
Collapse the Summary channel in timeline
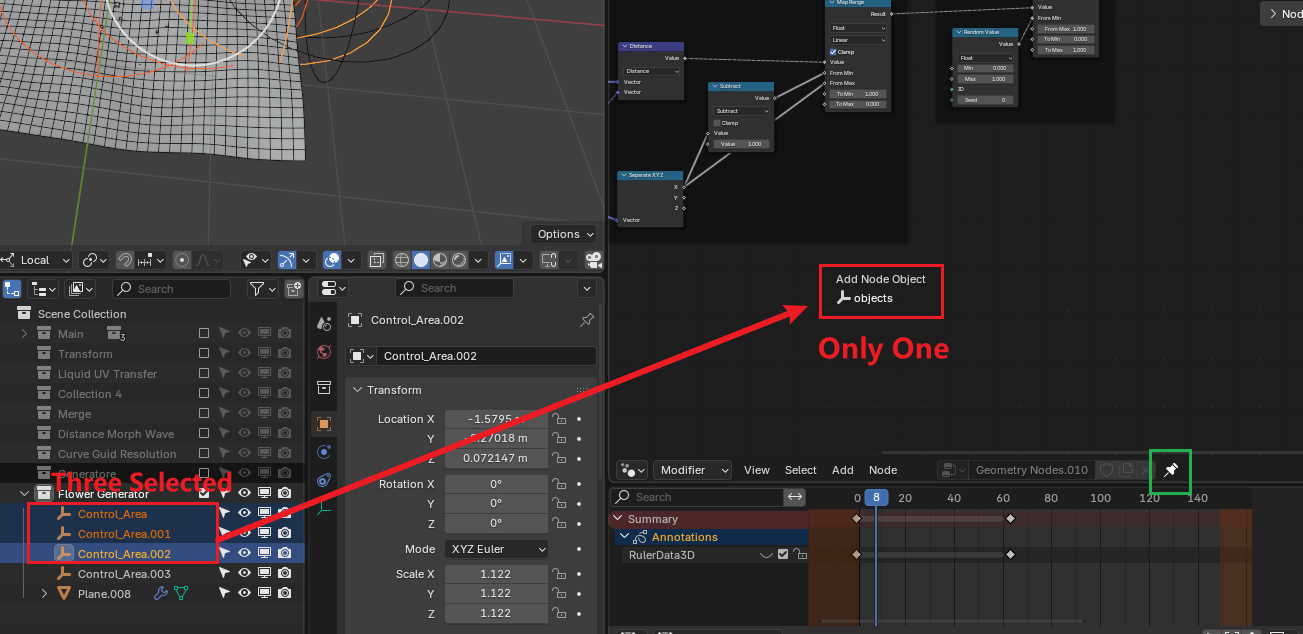click(618, 519)
